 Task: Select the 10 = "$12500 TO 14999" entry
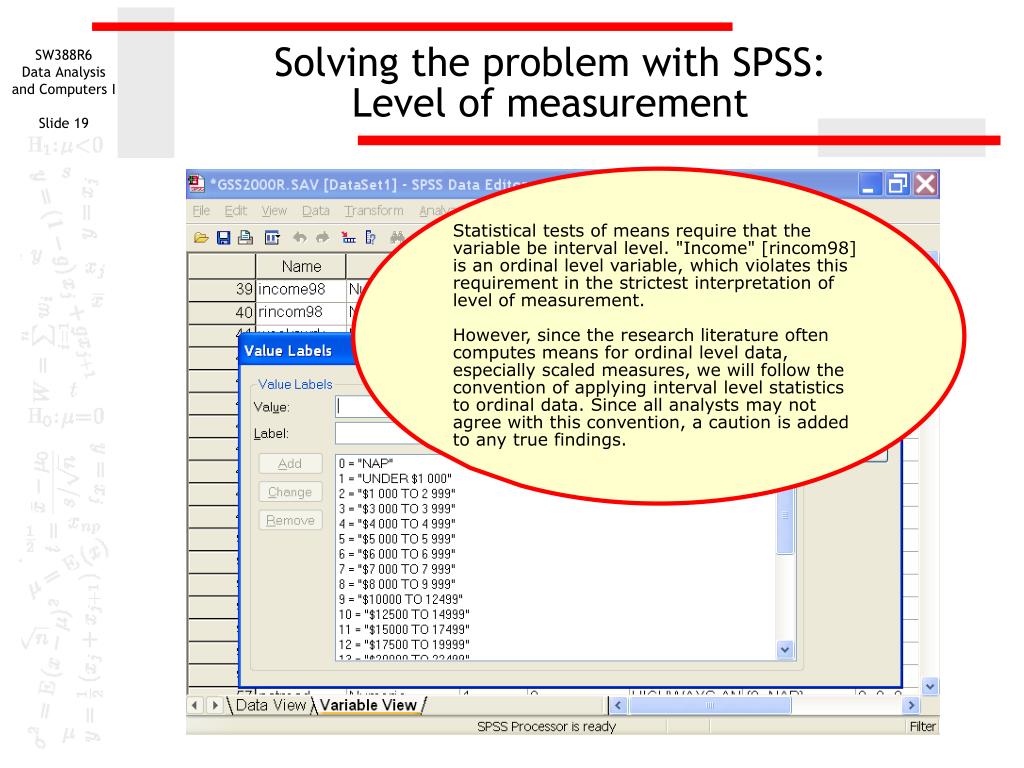coord(404,615)
